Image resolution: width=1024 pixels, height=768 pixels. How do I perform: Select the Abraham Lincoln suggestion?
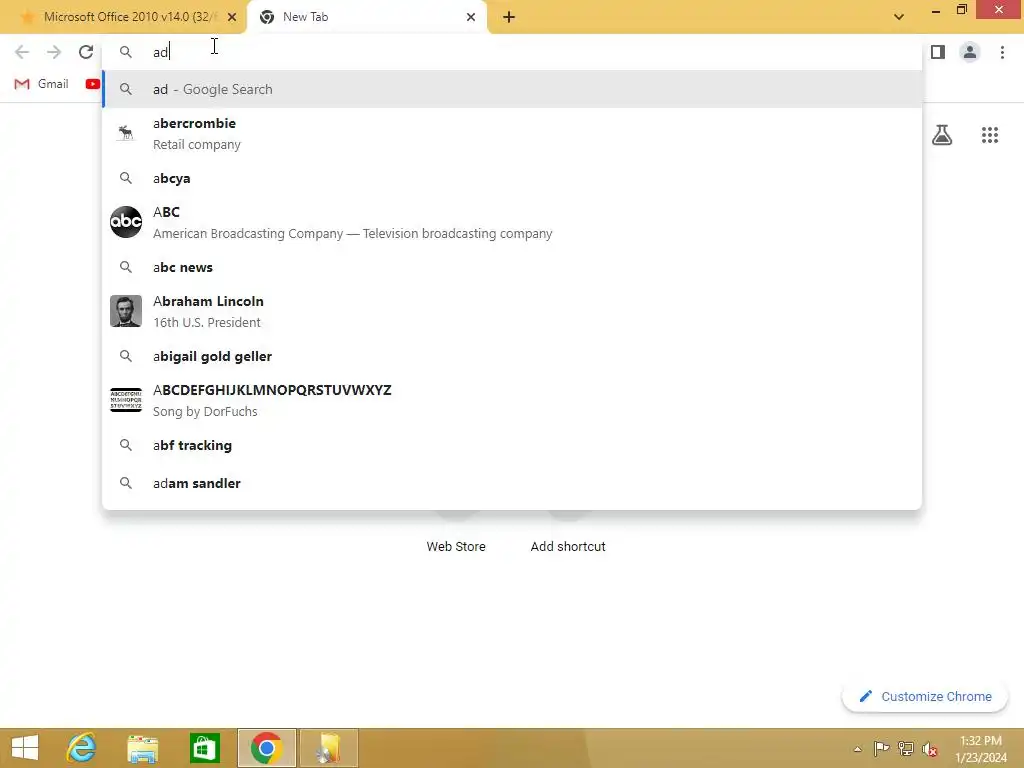513,311
